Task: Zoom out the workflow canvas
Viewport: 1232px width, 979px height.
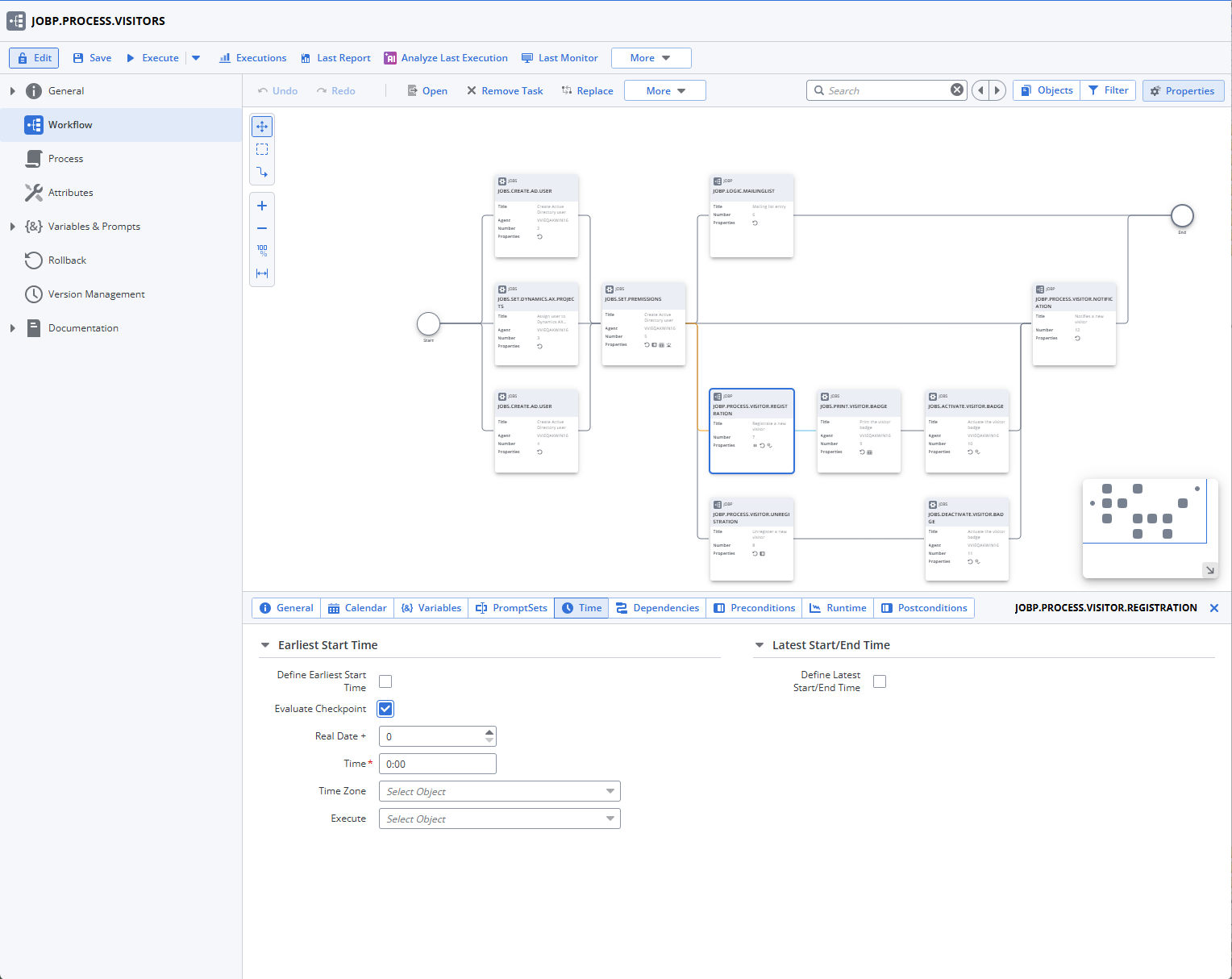Action: coord(262,228)
